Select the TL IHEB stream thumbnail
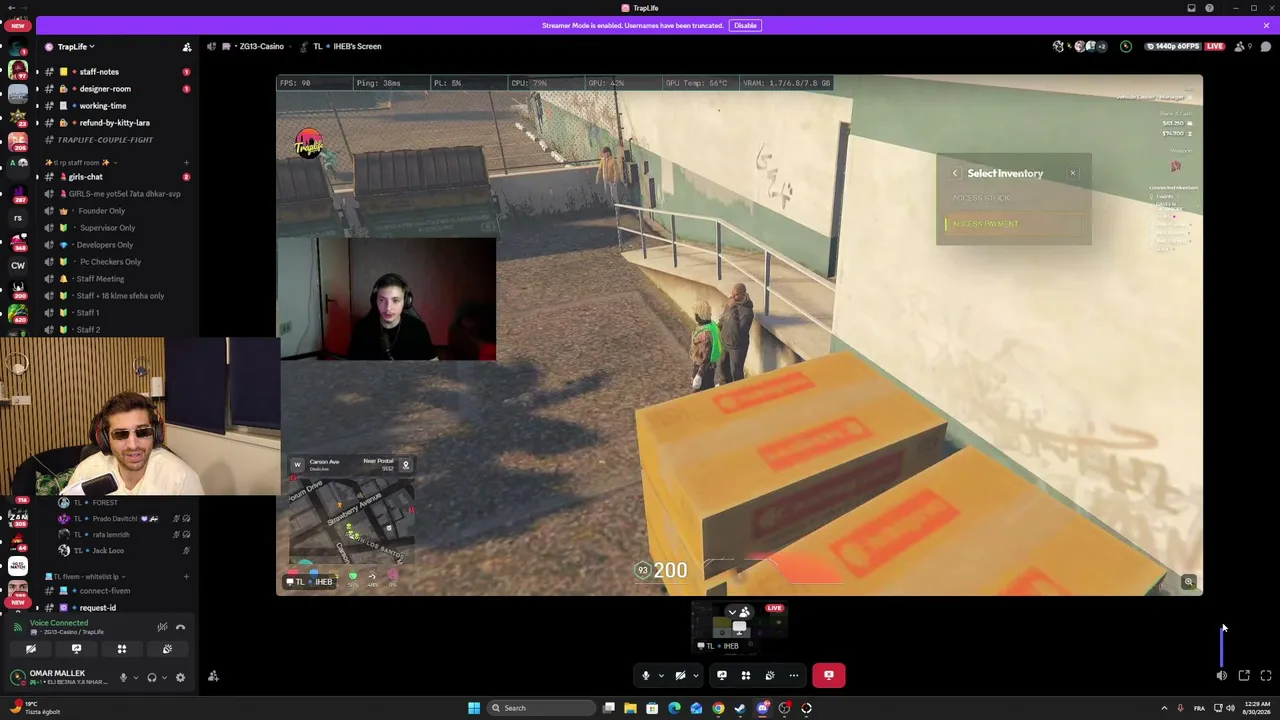1280x720 pixels. coord(740,627)
